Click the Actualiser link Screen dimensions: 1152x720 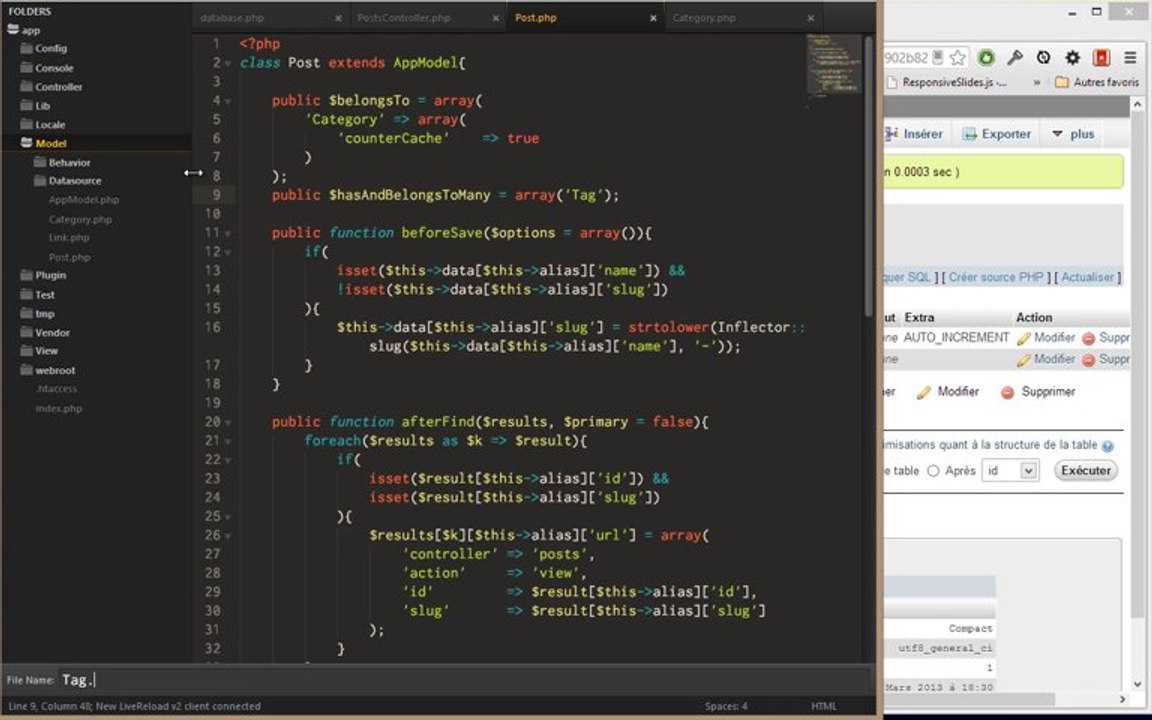(x=1087, y=277)
